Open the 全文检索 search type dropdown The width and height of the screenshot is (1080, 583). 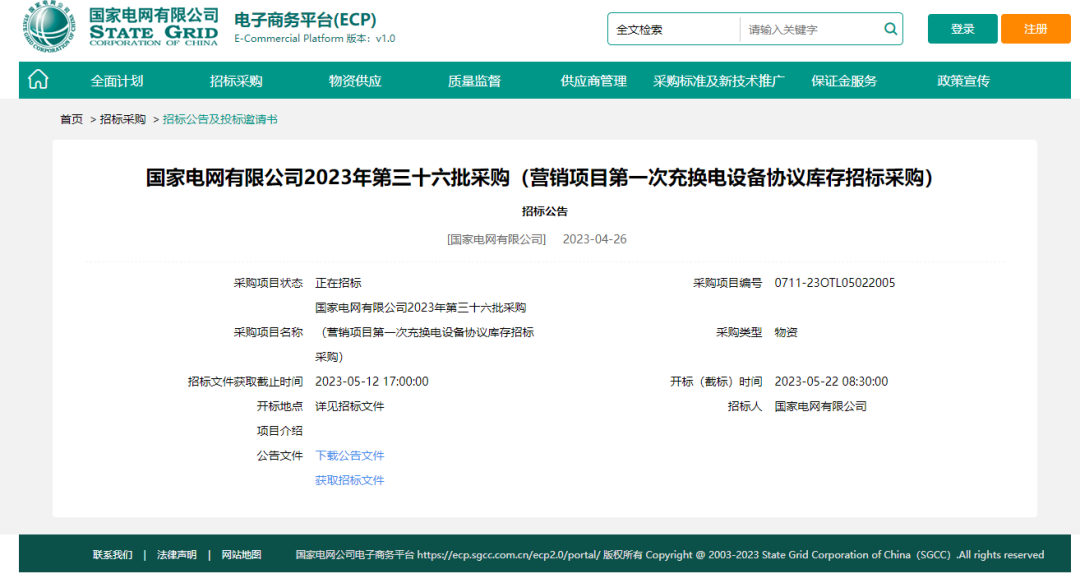[673, 30]
